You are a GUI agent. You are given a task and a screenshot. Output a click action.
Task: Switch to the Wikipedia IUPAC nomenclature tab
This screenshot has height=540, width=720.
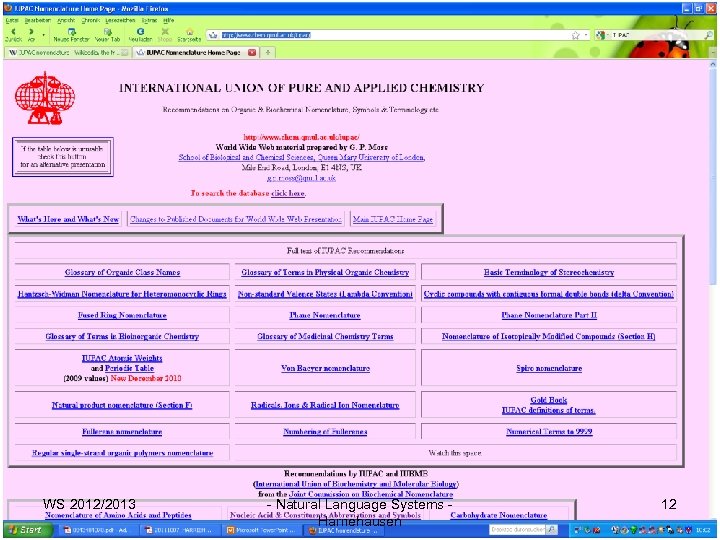pos(68,52)
